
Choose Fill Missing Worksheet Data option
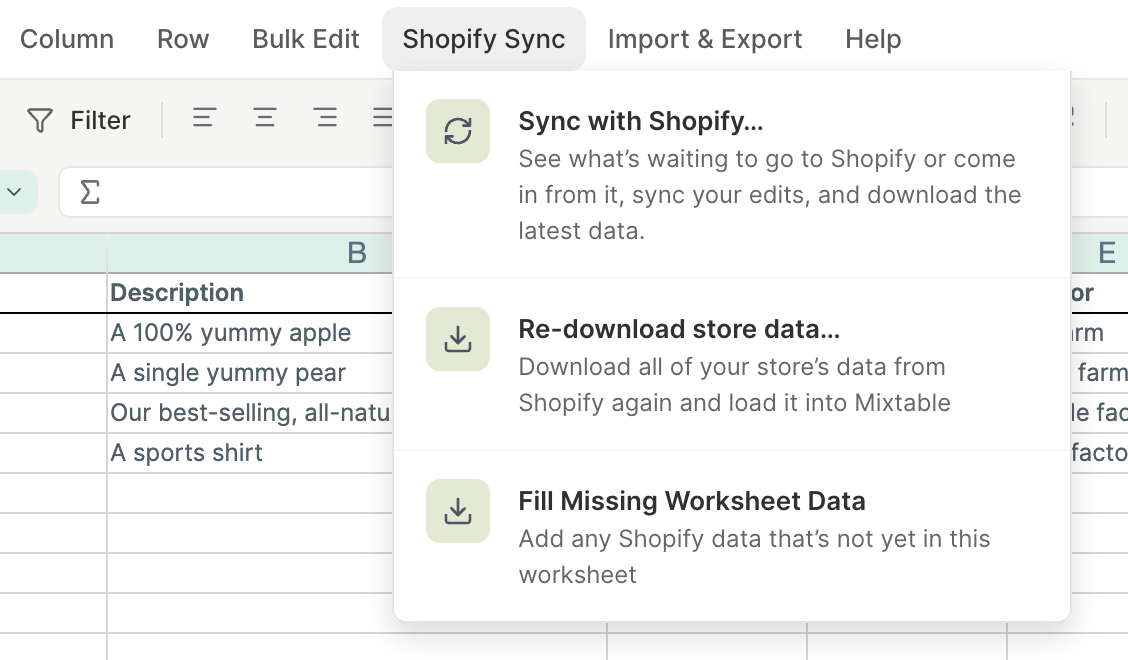pos(732,537)
